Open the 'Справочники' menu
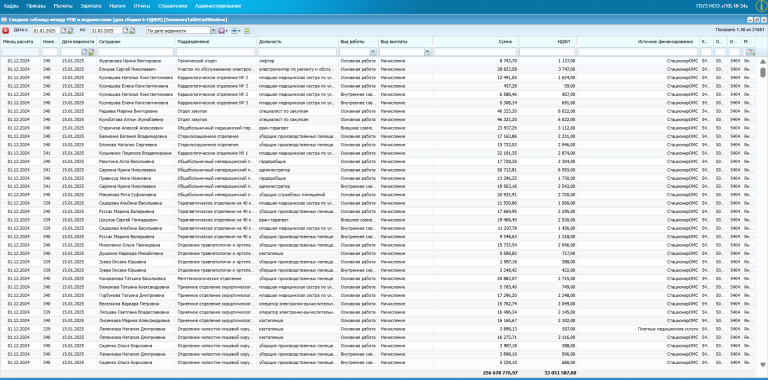This screenshot has width=768, height=380. [x=172, y=6]
